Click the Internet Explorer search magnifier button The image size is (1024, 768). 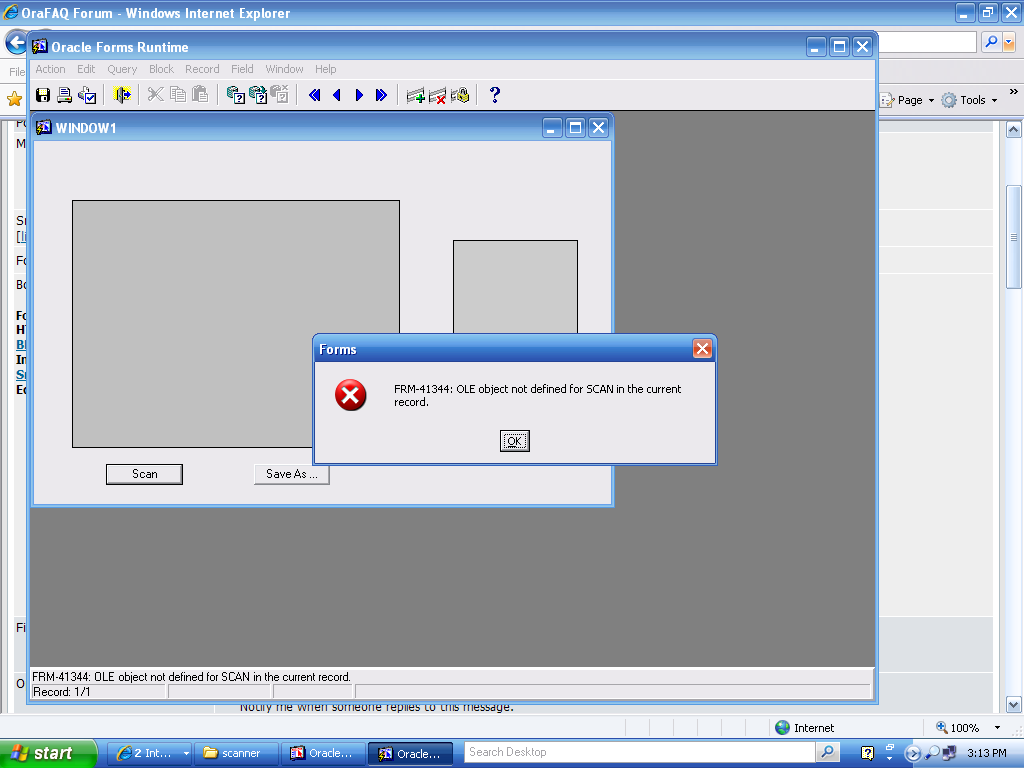(x=991, y=42)
